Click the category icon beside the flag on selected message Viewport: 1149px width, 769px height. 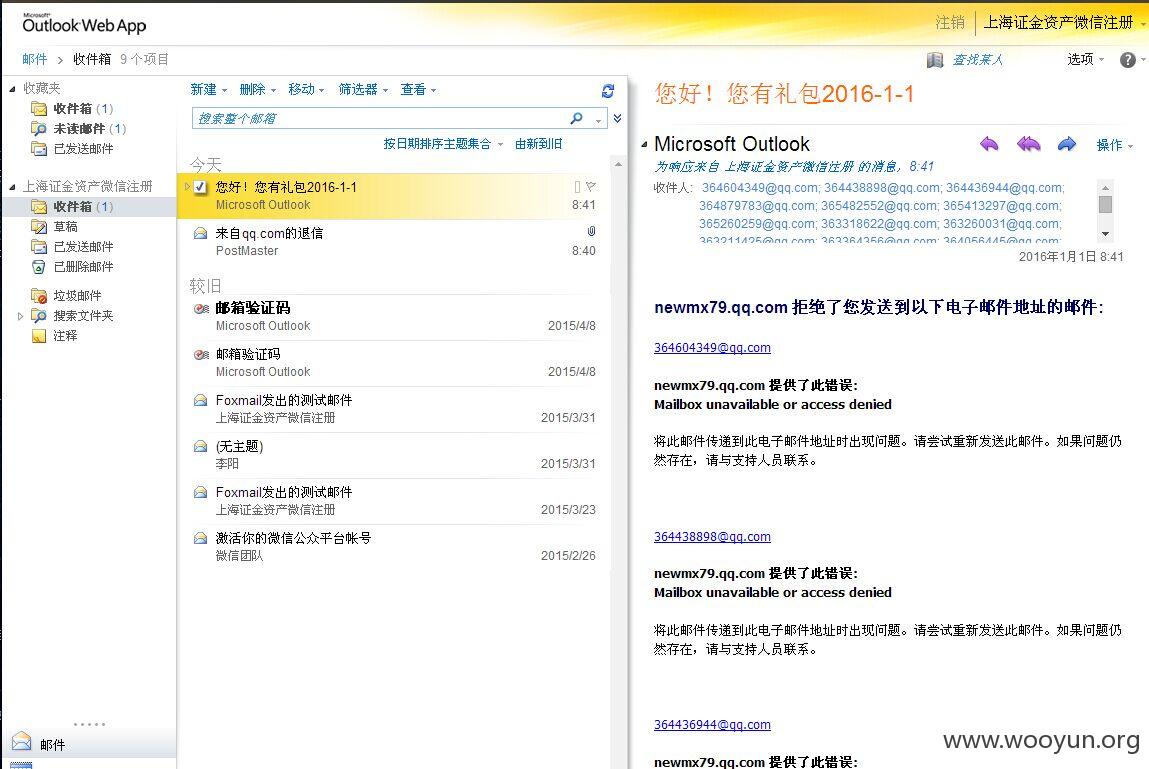tap(577, 186)
